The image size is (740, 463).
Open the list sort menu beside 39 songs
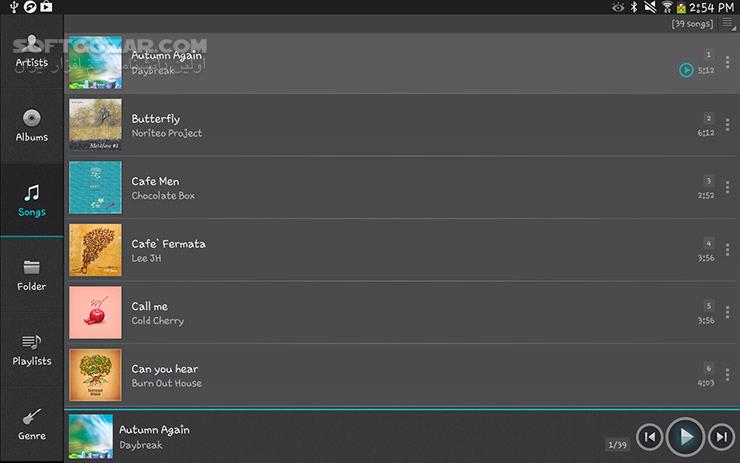click(728, 24)
